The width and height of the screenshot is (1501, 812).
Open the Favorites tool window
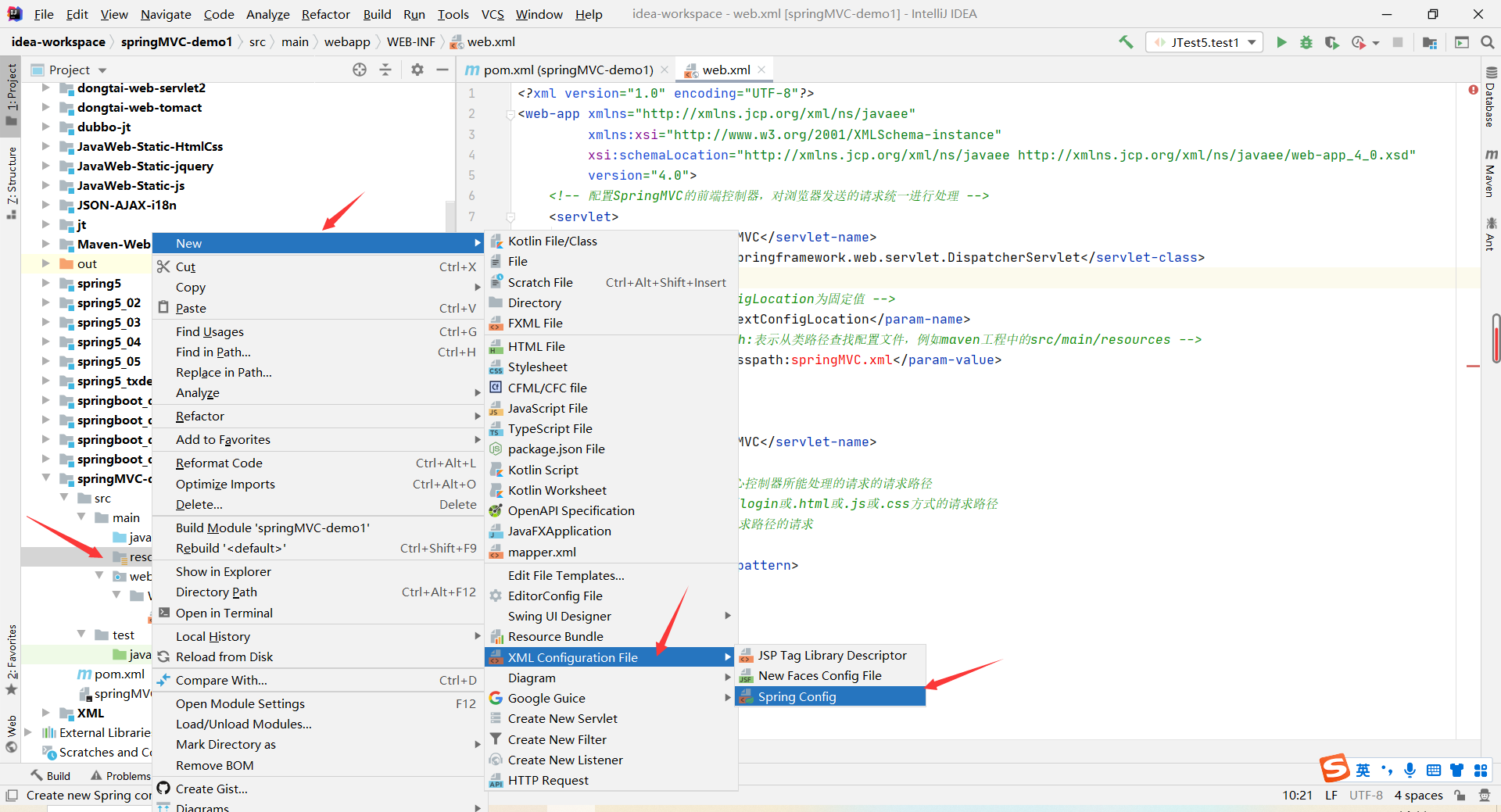pyautogui.click(x=11, y=660)
